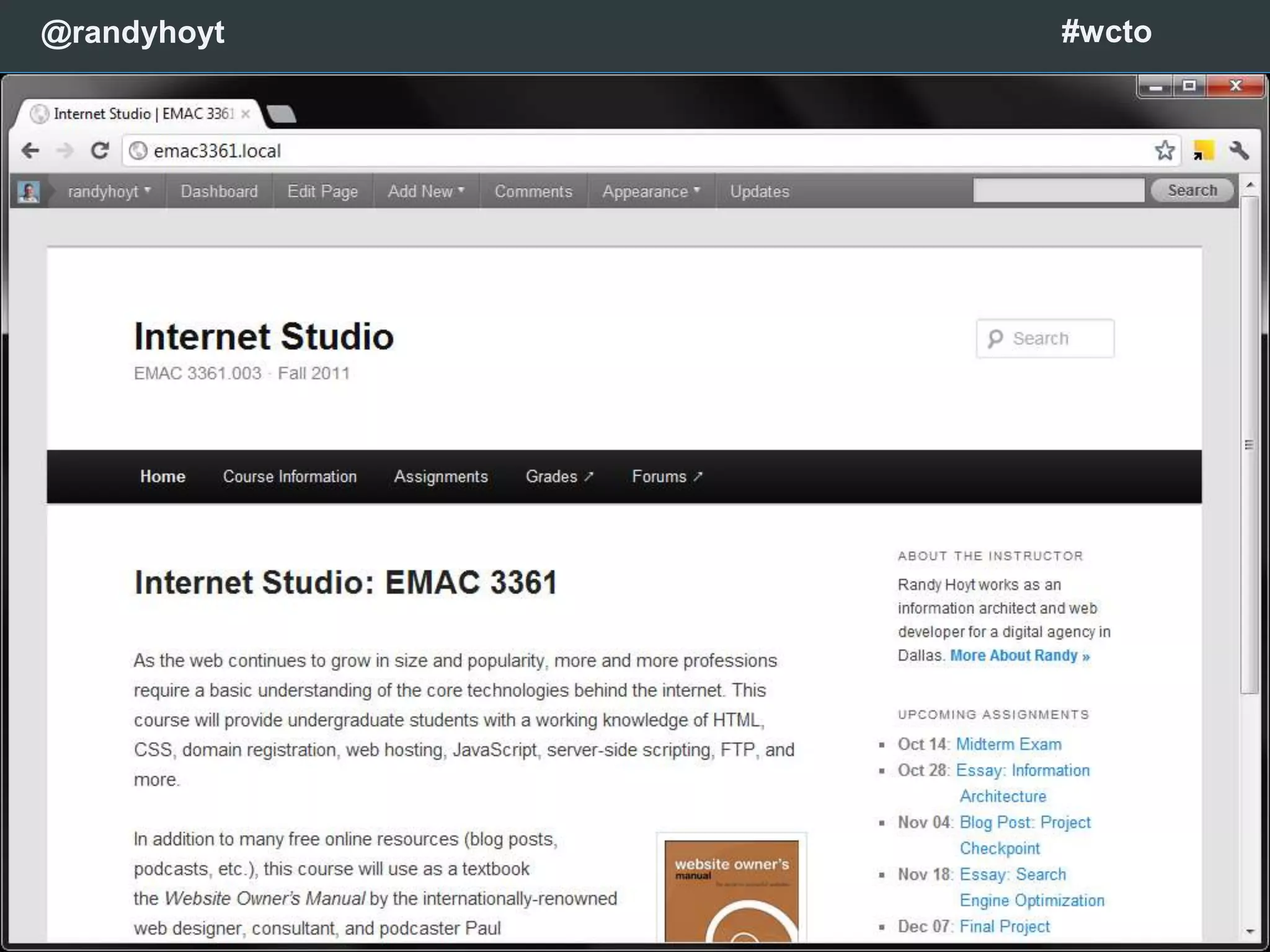Screen dimensions: 1270x952
Task: Bookmark page using the star icon
Action: tap(1165, 151)
